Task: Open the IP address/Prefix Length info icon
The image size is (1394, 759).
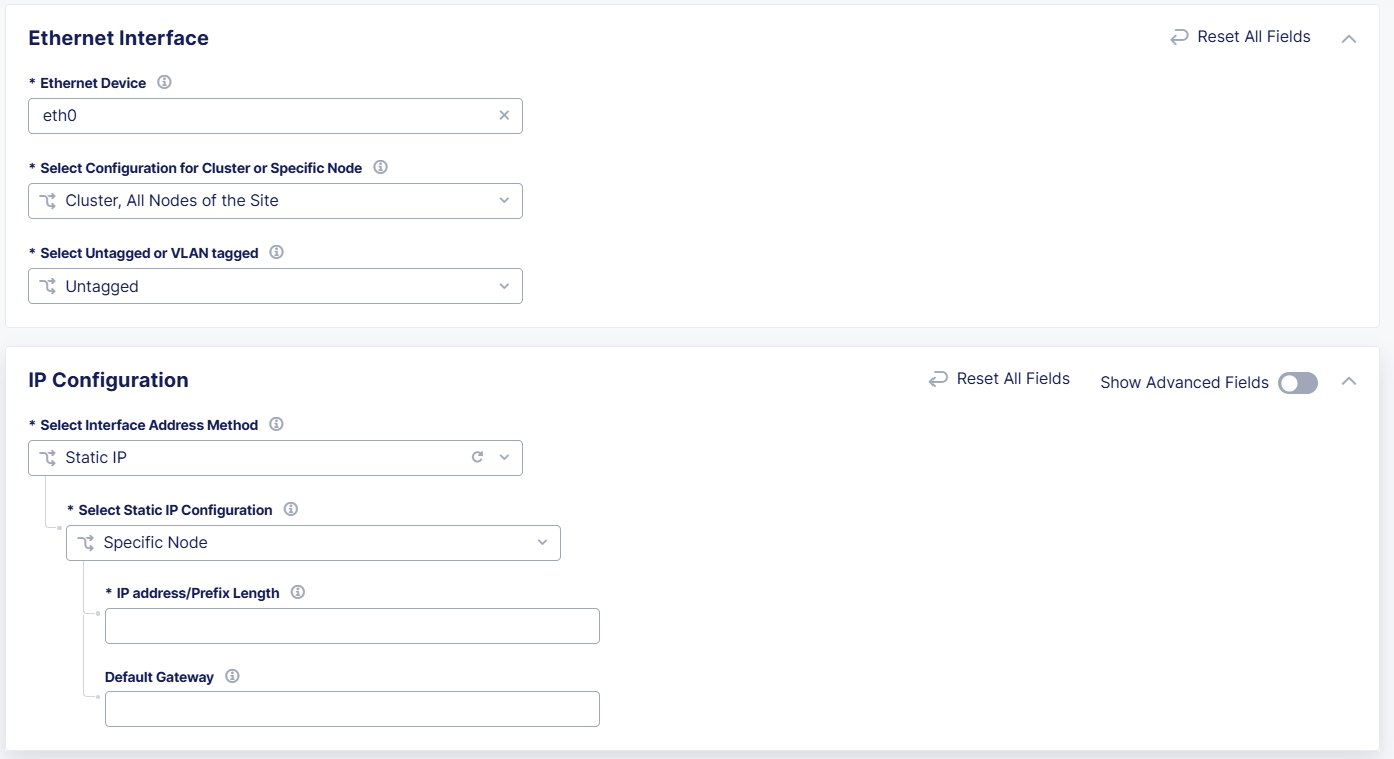Action: [297, 592]
